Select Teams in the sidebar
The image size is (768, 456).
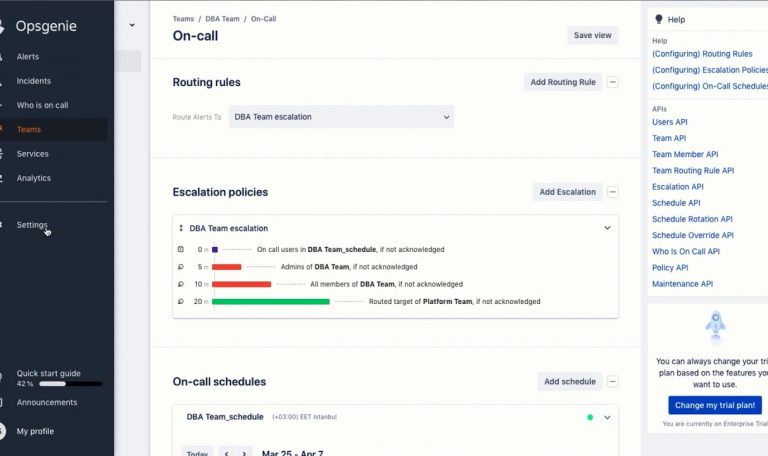28,129
